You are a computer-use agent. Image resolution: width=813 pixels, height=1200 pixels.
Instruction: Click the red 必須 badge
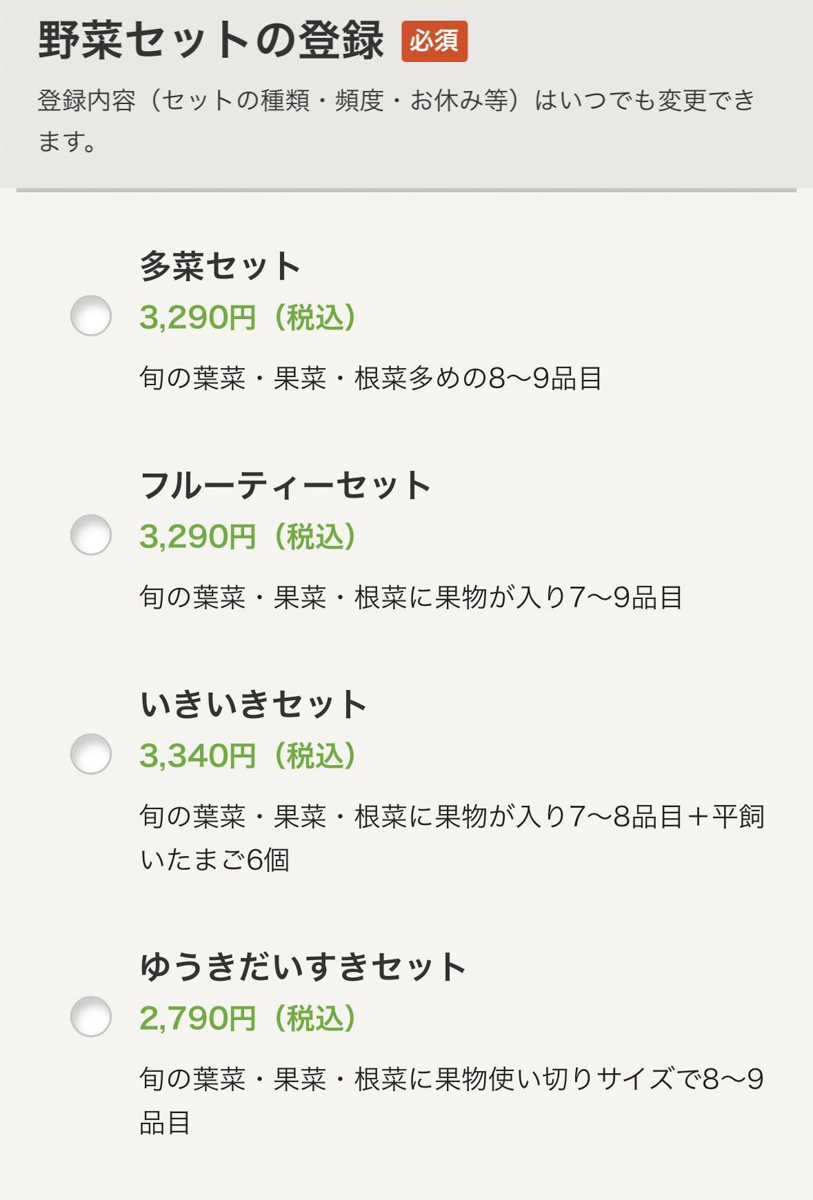pyautogui.click(x=434, y=42)
